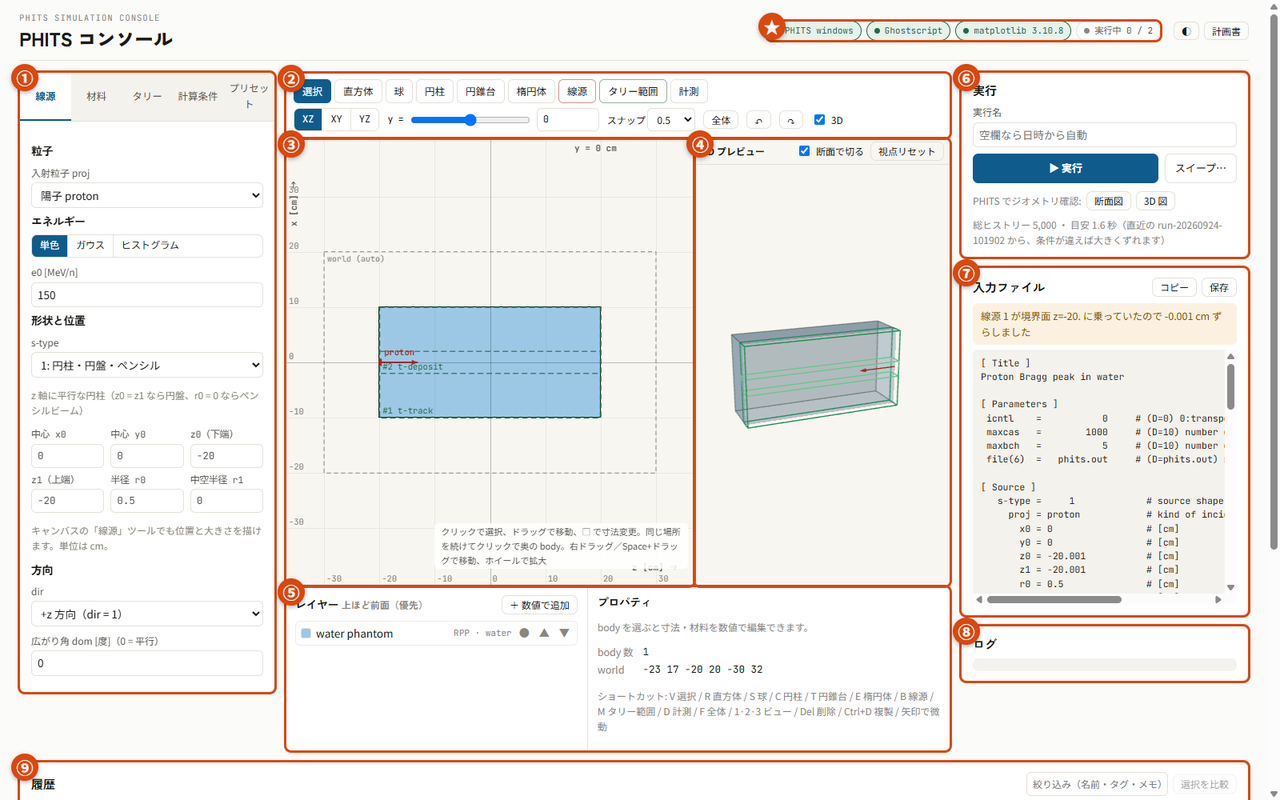
Task: Click the + 数値で追加 button
Action: (540, 605)
